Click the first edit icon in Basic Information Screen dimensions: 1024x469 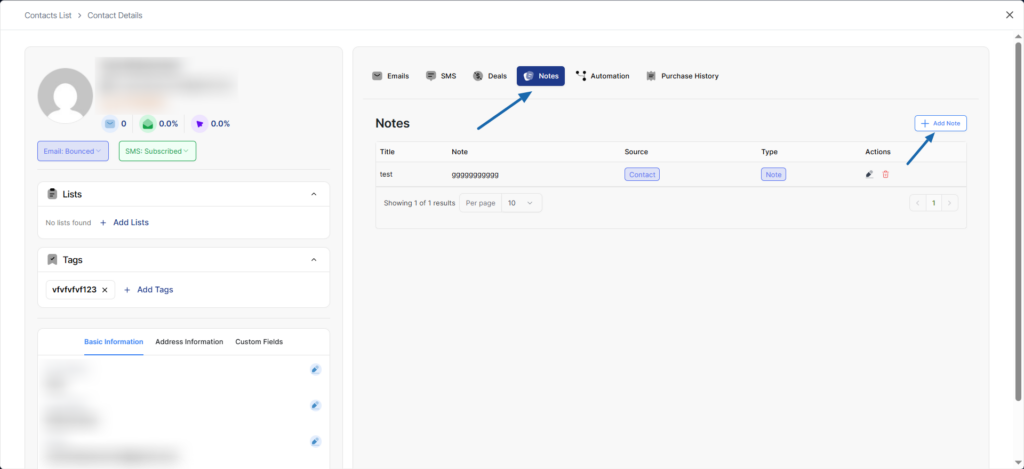pyautogui.click(x=315, y=369)
